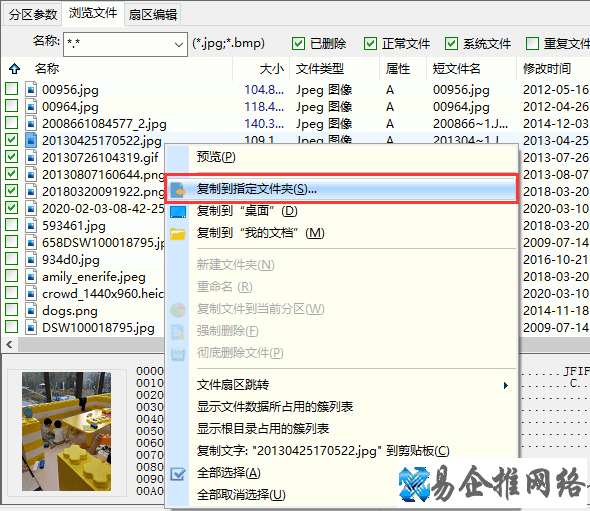Viewport: 590px width, 511px height.
Task: Click the modified date 2012-05-16
Action: (x=556, y=90)
